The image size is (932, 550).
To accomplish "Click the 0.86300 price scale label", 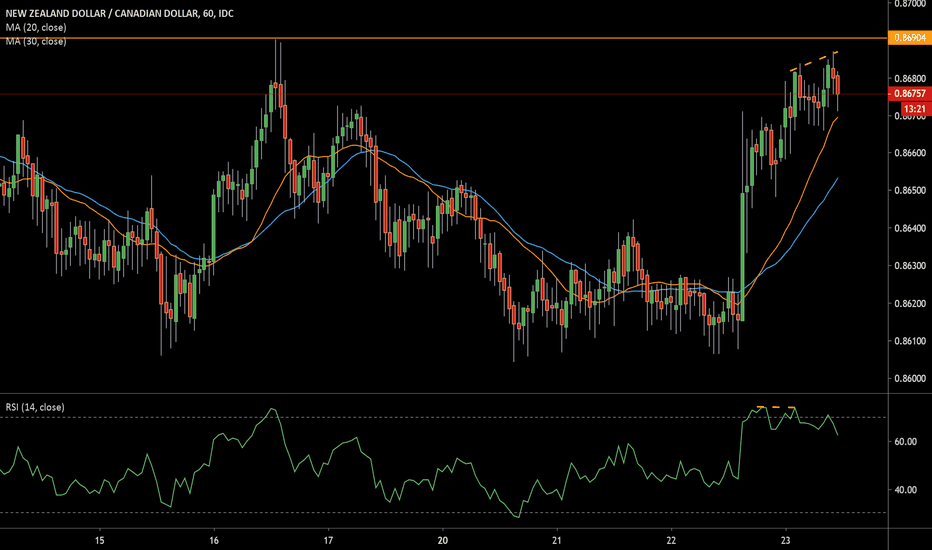I will 908,266.
